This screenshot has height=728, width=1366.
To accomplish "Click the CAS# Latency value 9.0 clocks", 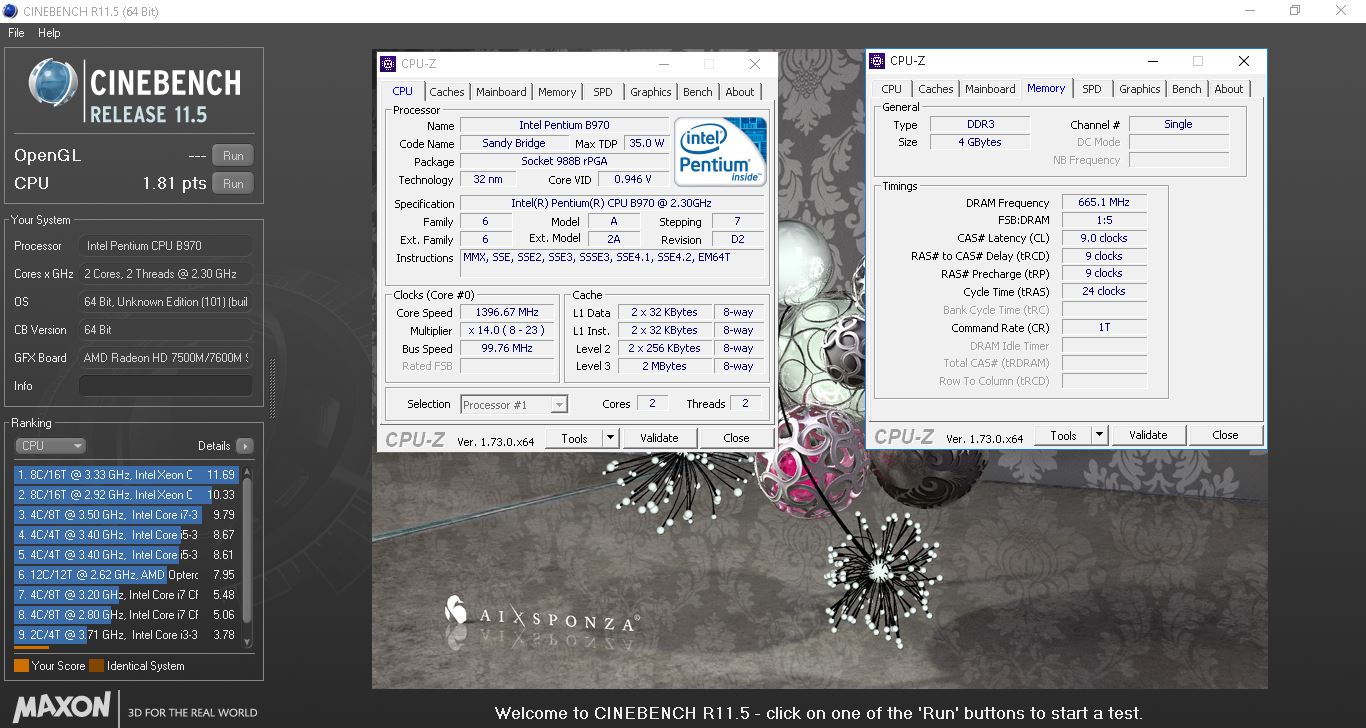I will [1104, 239].
